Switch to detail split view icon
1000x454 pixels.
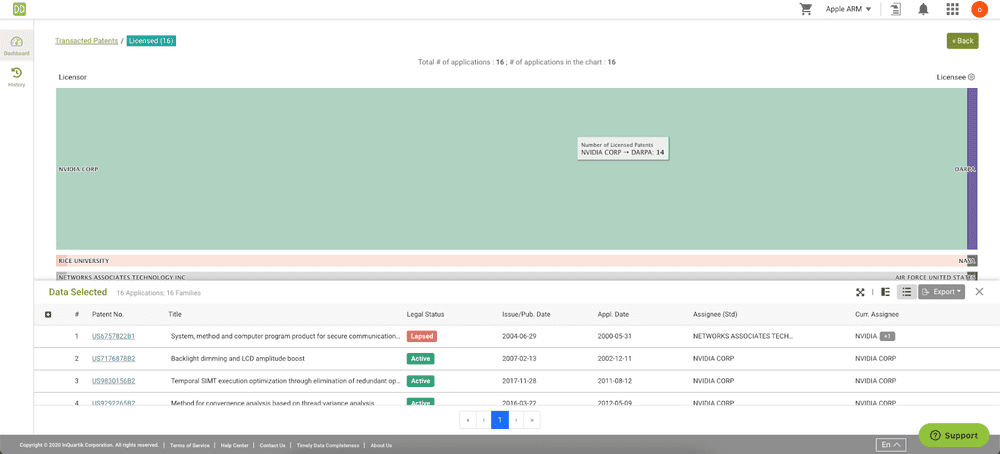click(x=885, y=292)
